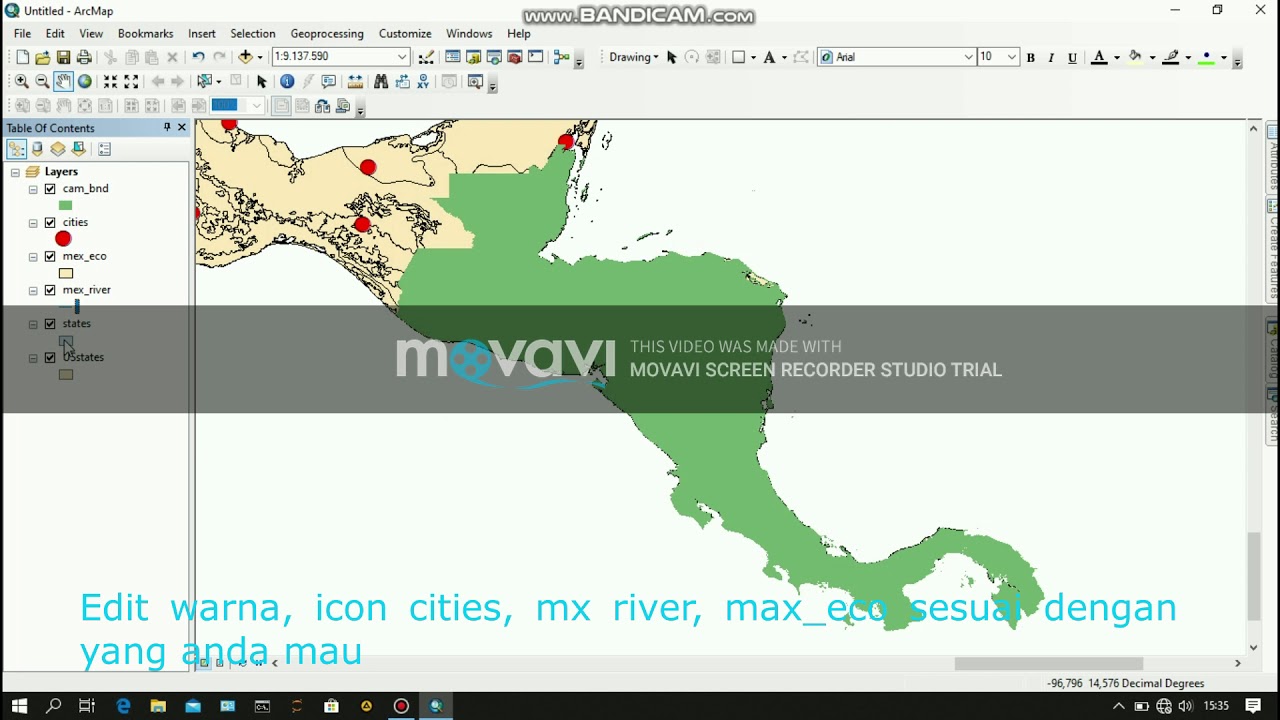Open the Find binoculars tool
1280x720 pixels.
pyautogui.click(x=381, y=81)
